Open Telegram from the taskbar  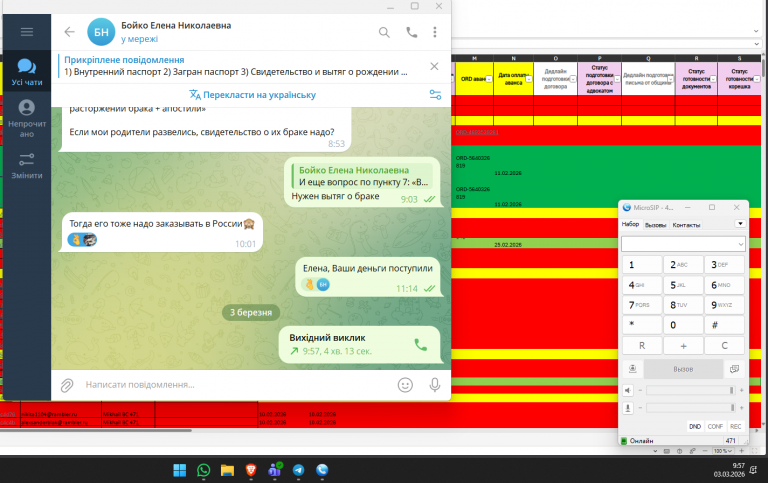pyautogui.click(x=298, y=470)
